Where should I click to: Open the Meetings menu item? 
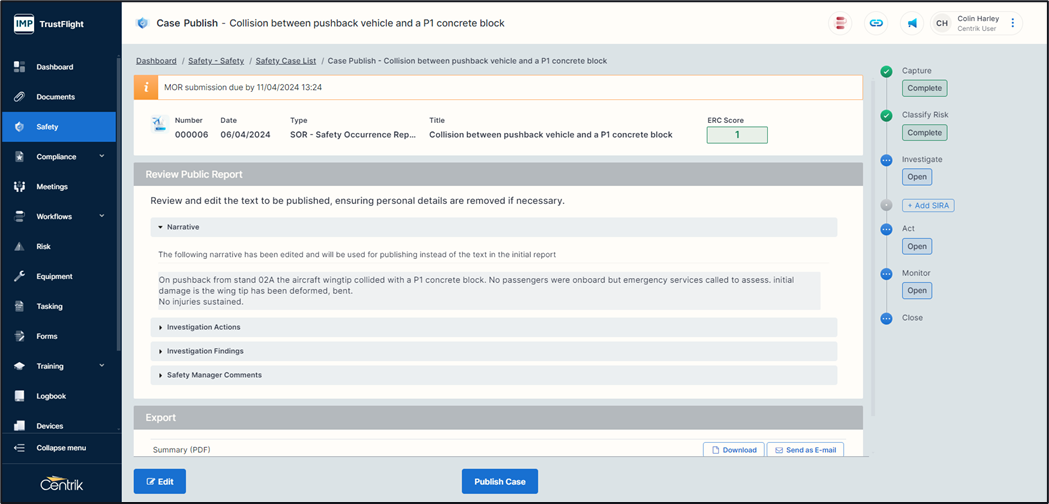52,187
